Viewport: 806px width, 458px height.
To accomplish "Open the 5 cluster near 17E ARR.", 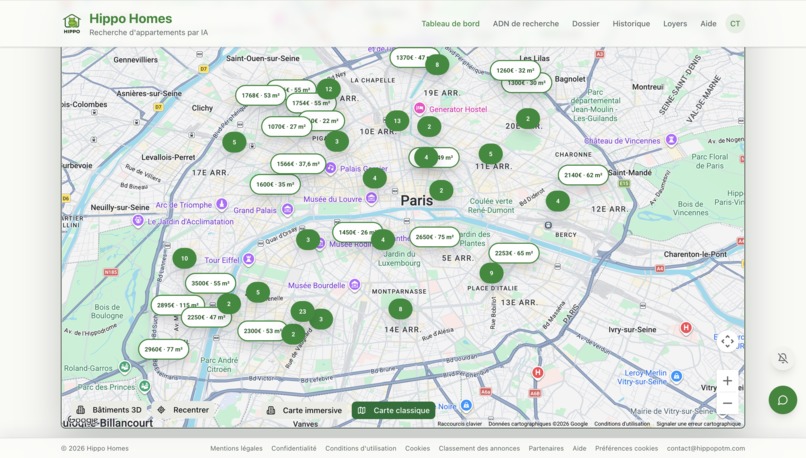I will (234, 142).
